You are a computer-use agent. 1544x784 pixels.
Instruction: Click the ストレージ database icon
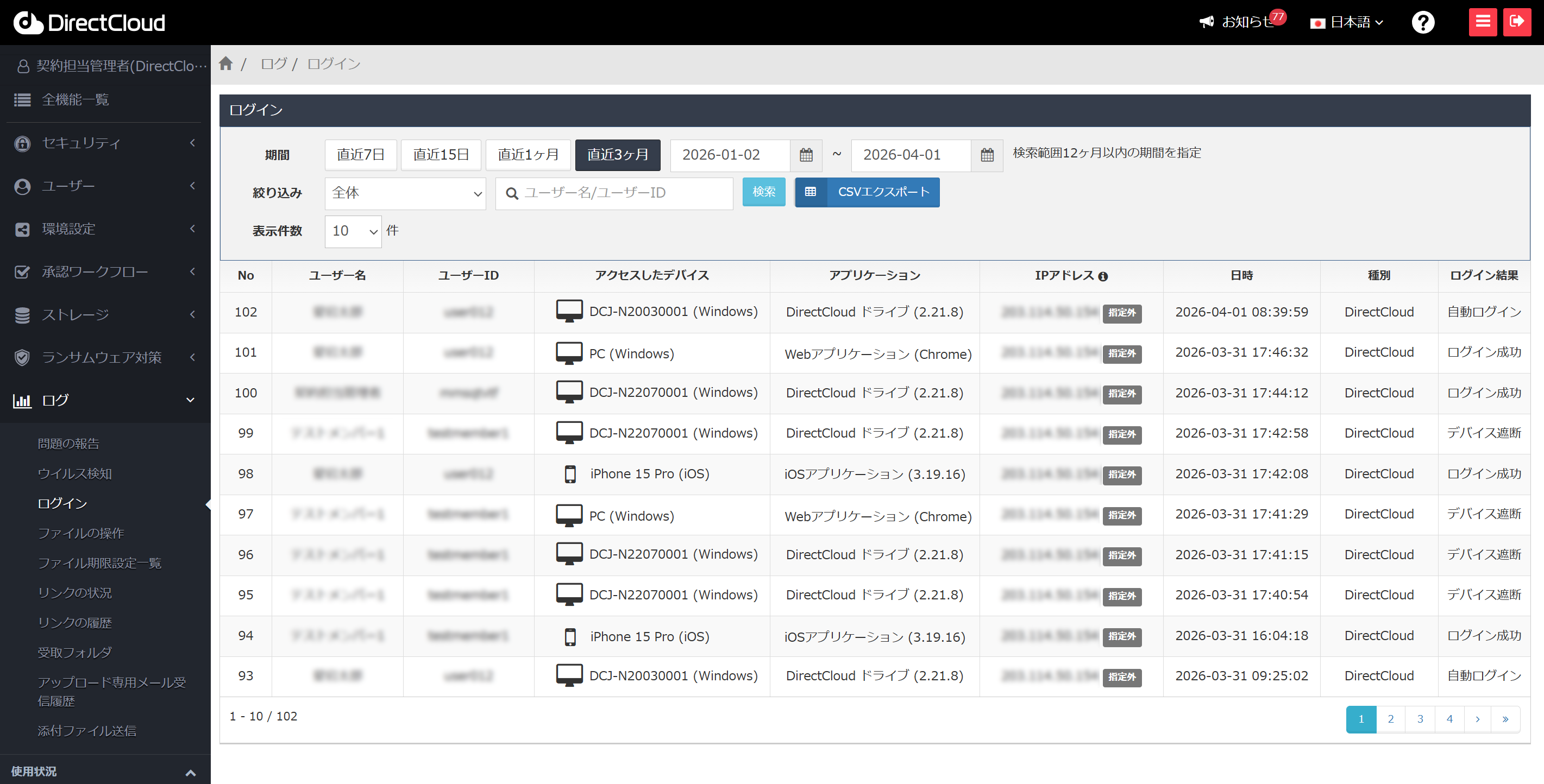click(22, 315)
